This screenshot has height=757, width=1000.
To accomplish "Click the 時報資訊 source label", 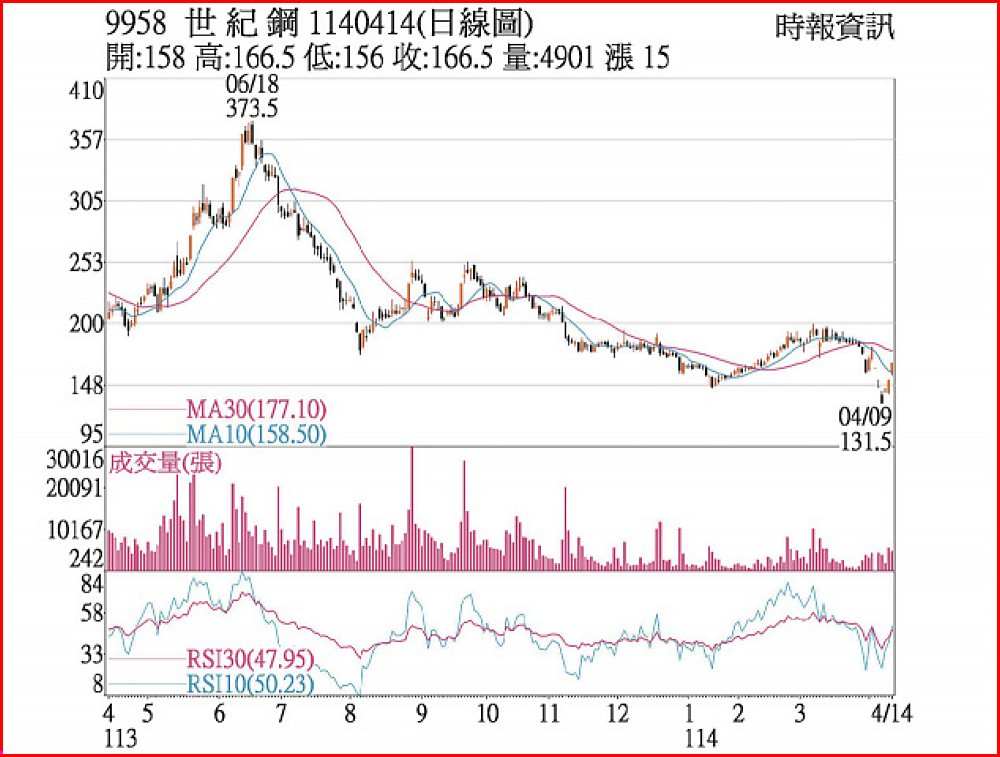I will click(x=835, y=28).
